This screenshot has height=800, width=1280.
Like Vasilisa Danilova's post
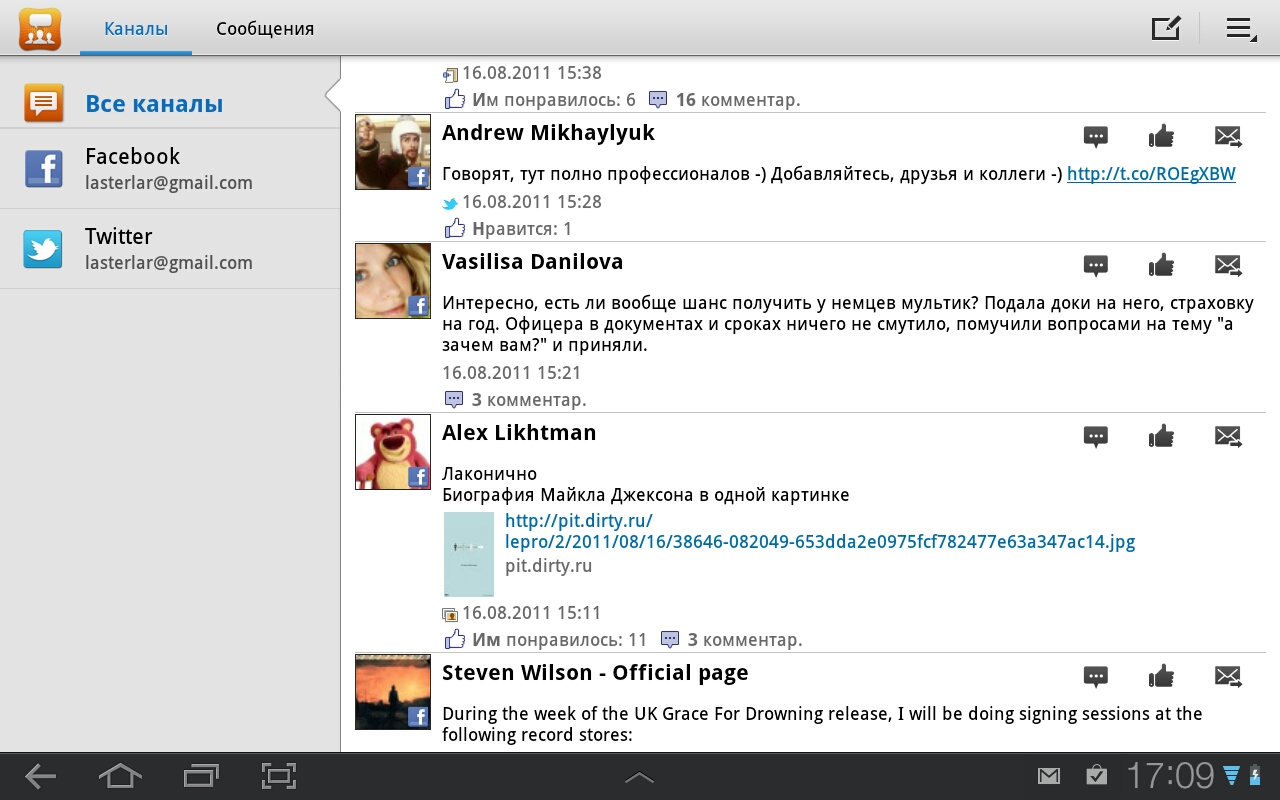coord(1161,265)
